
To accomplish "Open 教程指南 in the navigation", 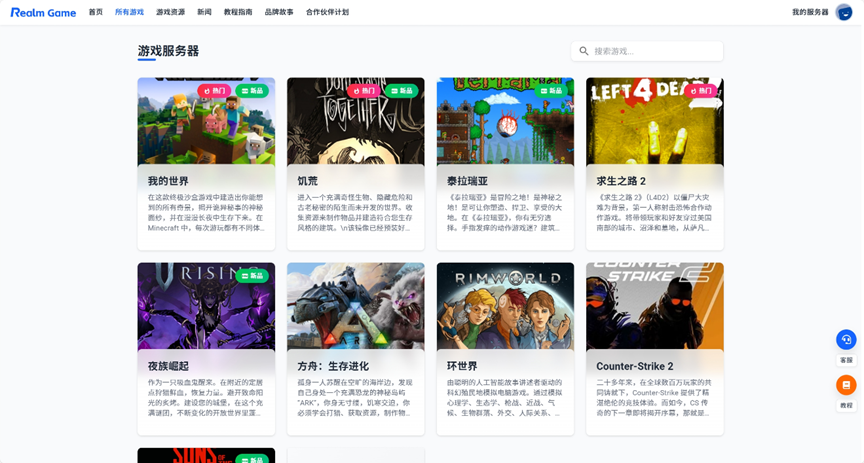I will pos(238,12).
